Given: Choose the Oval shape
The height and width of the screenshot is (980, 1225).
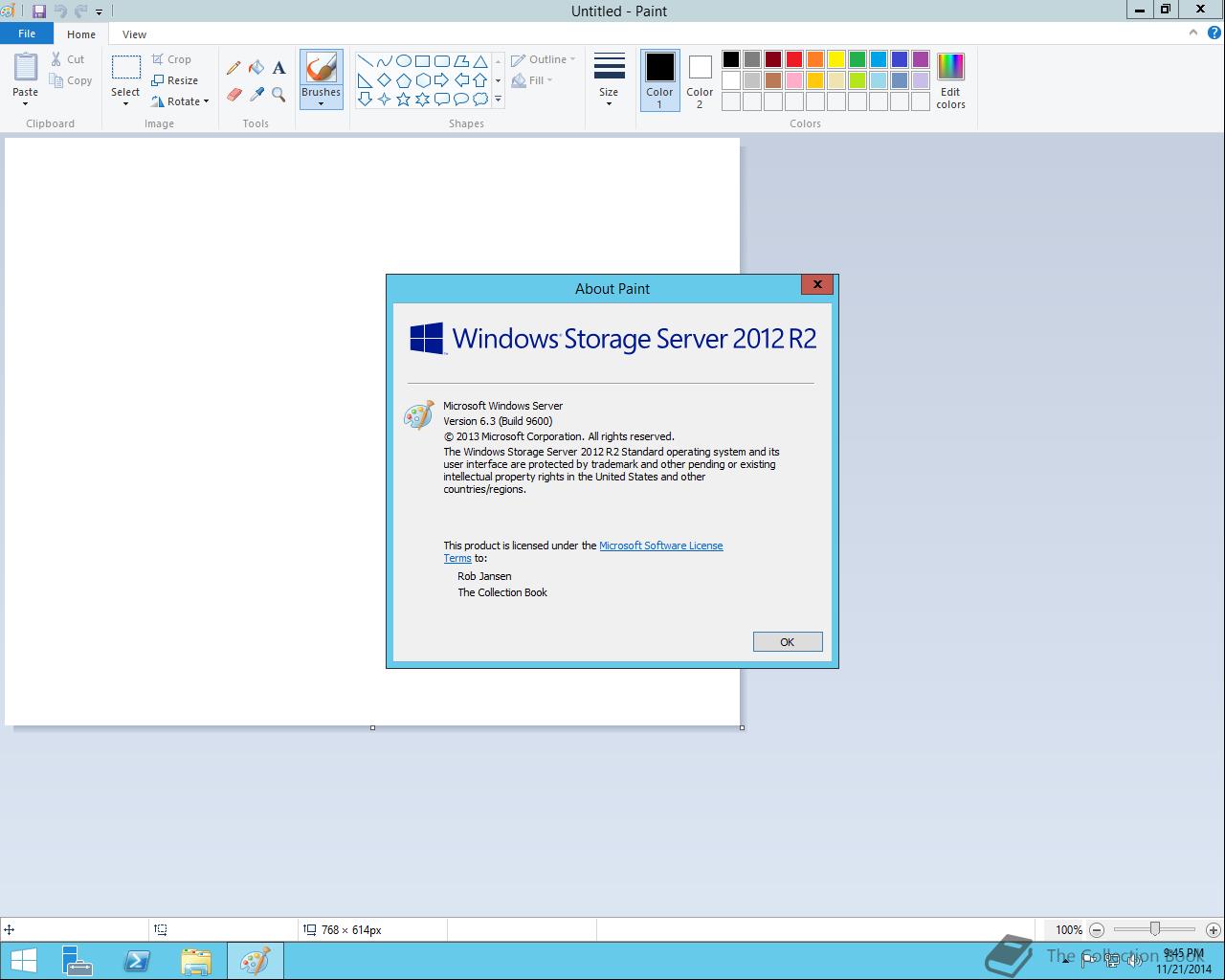Looking at the screenshot, I should click(404, 61).
